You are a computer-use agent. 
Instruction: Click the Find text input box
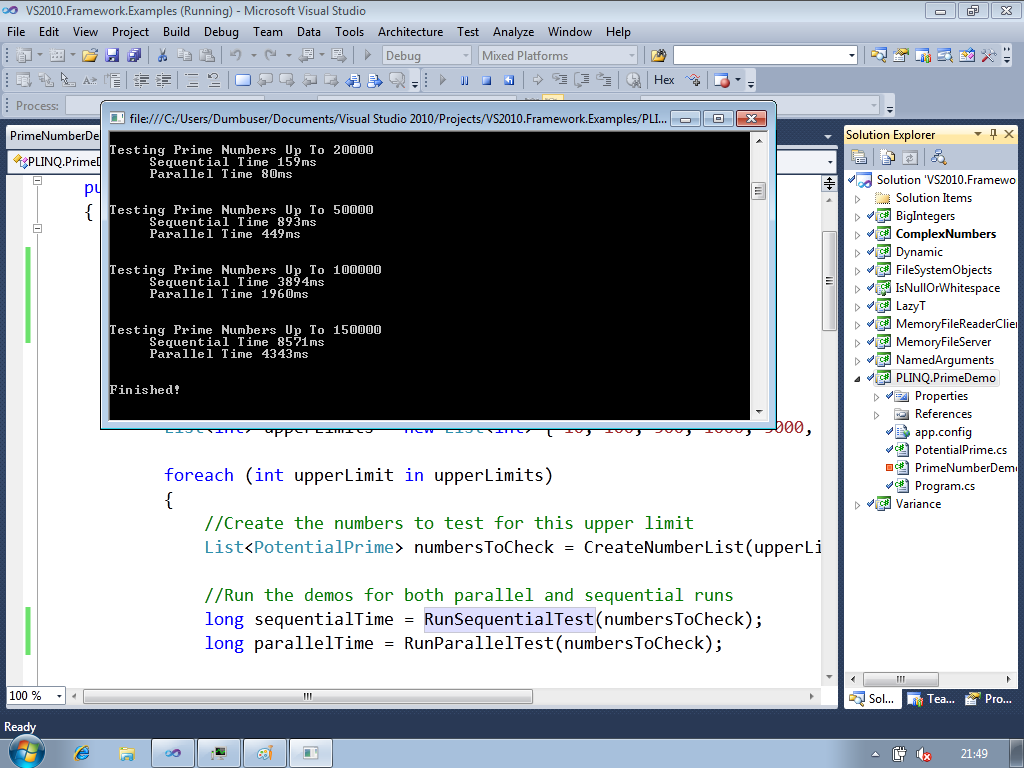pyautogui.click(x=760, y=56)
